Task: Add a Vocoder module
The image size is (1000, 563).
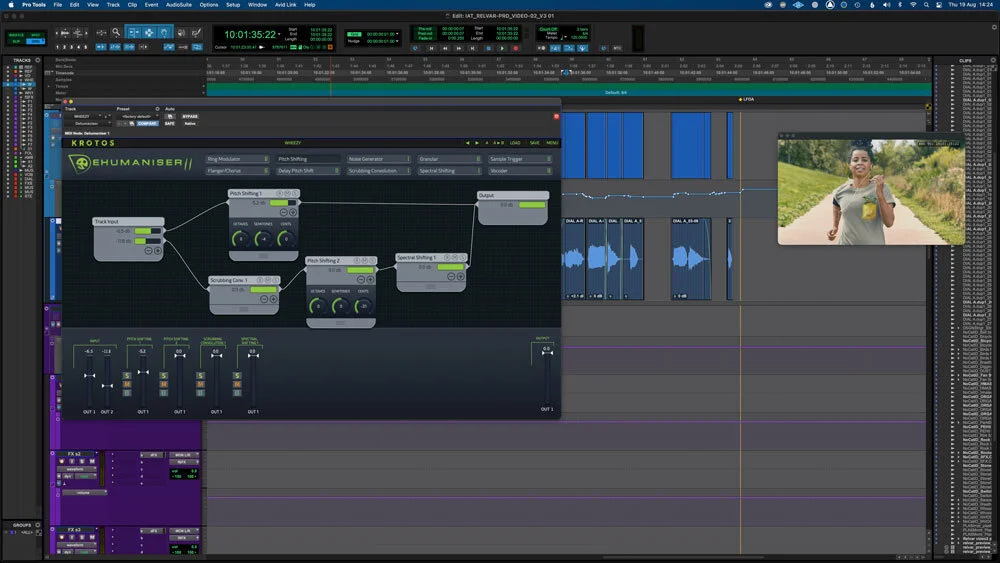Action: (x=520, y=171)
